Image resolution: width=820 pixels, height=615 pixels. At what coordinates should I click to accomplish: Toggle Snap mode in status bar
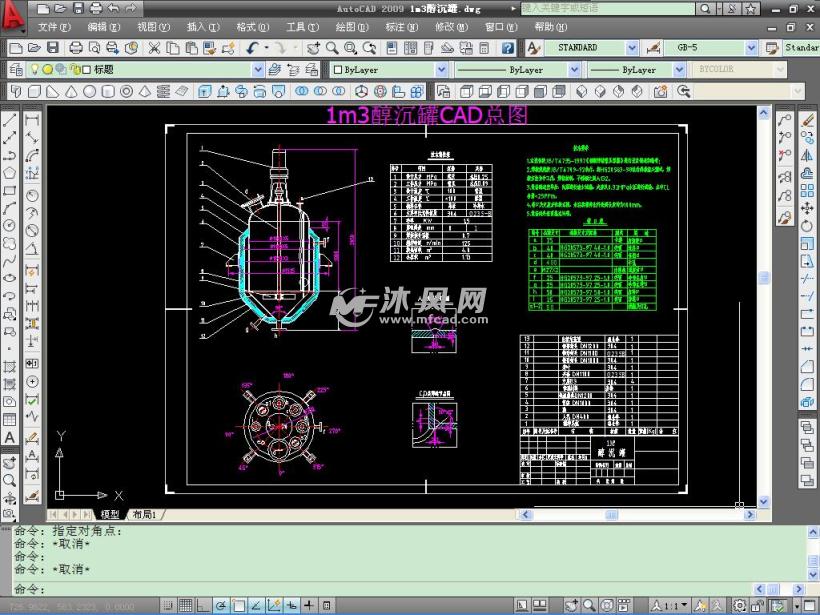click(x=165, y=605)
